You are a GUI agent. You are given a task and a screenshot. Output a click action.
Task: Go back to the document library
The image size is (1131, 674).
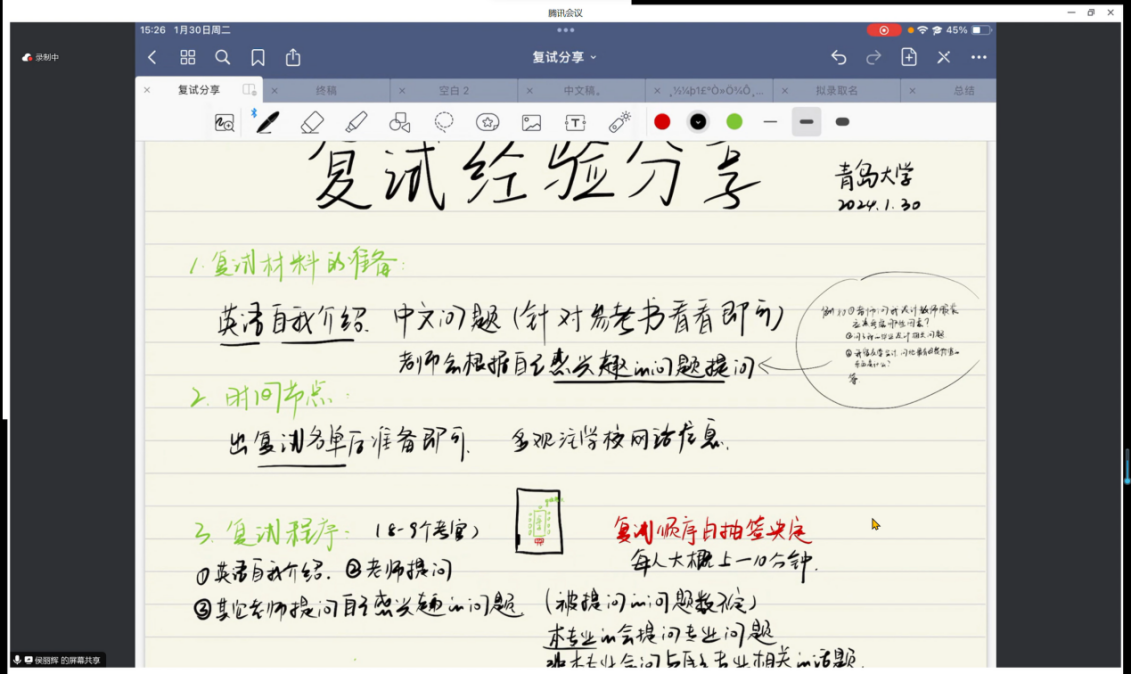tap(152, 57)
